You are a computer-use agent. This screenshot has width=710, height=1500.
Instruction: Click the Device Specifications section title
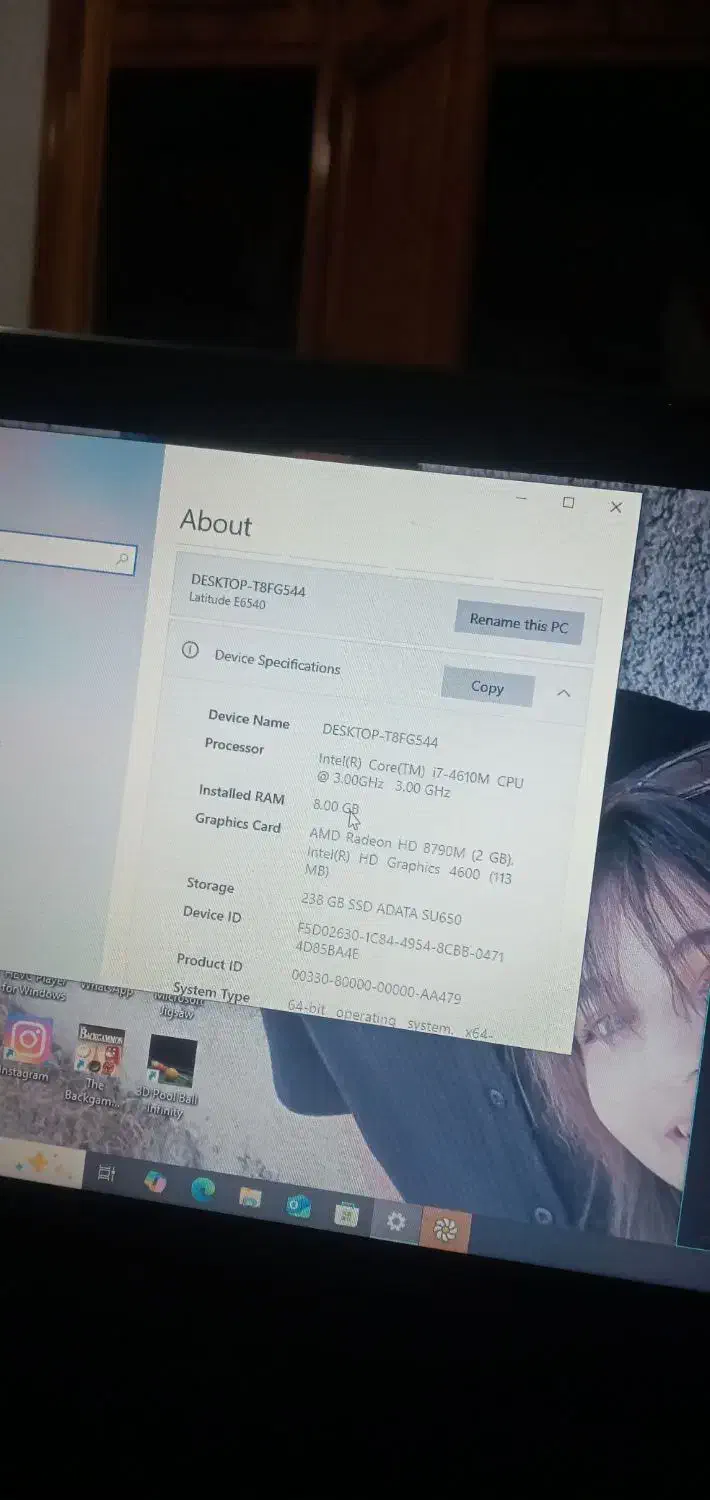tap(277, 662)
